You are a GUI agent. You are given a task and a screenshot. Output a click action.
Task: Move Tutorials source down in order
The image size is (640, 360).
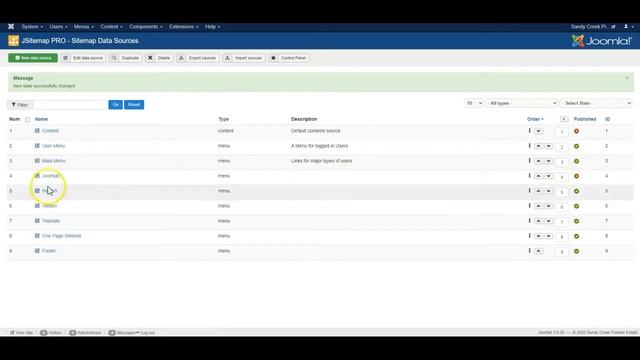[x=549, y=221]
